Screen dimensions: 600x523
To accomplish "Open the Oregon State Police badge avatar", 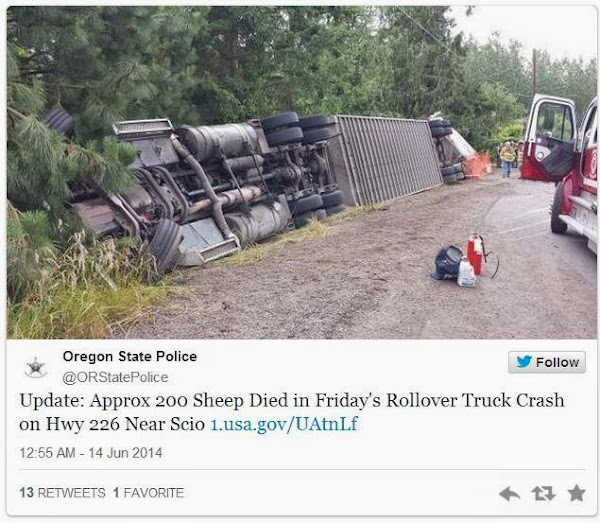I will point(35,367).
